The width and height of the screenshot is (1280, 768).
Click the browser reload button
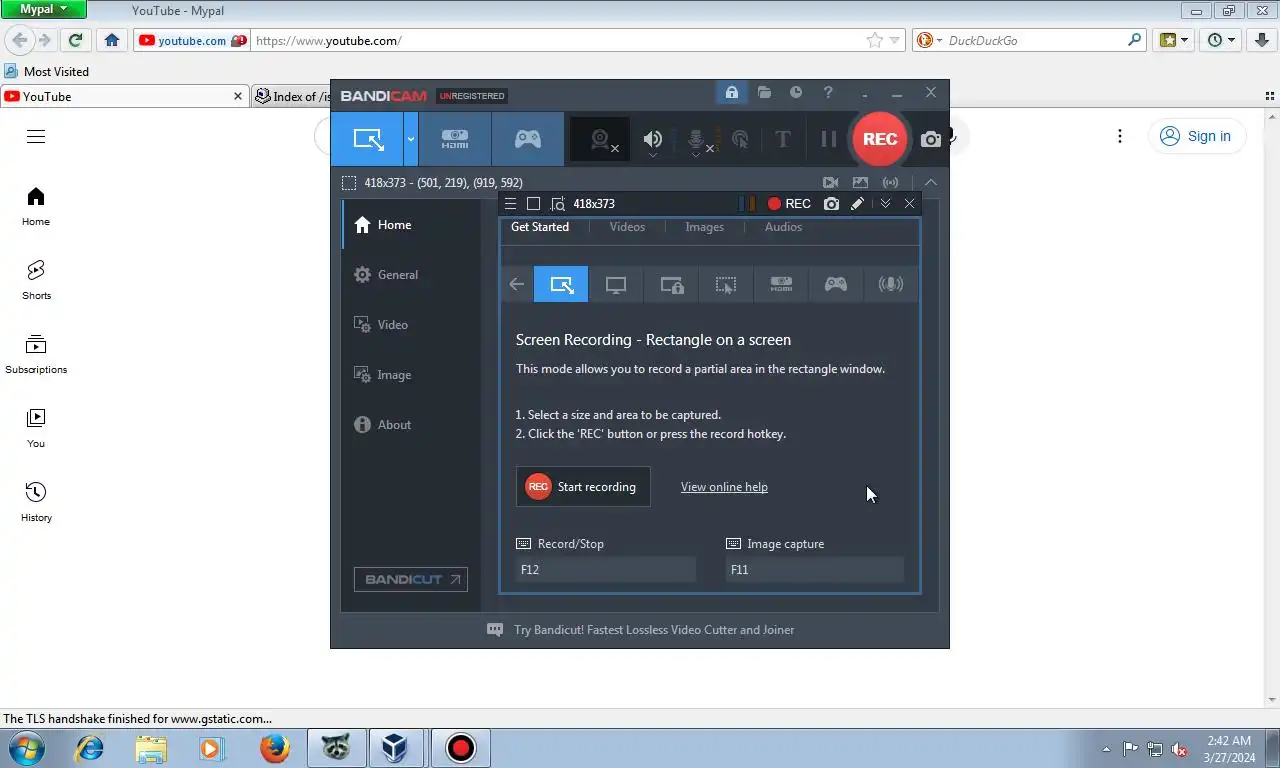pos(75,40)
